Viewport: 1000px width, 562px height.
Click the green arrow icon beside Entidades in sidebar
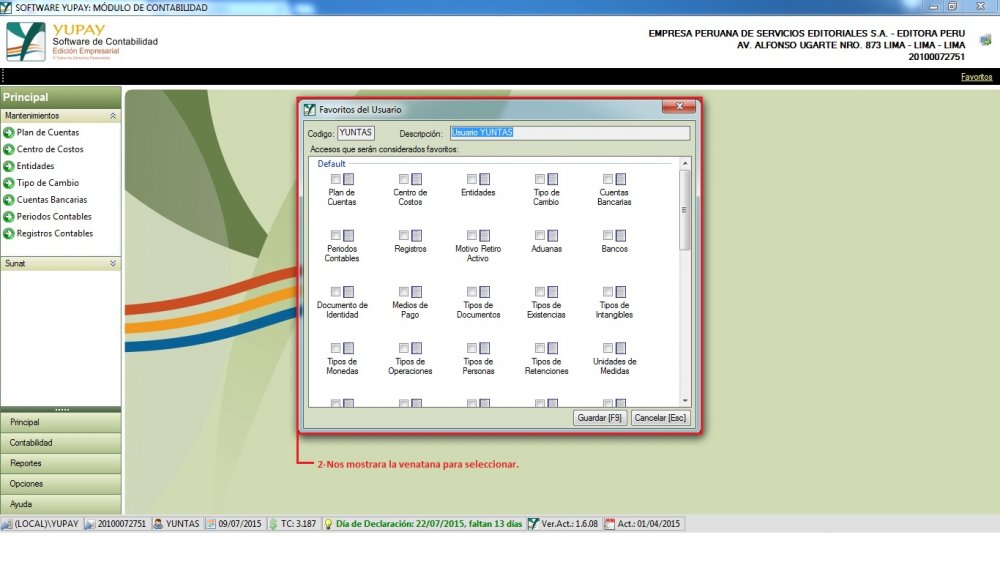(x=9, y=166)
